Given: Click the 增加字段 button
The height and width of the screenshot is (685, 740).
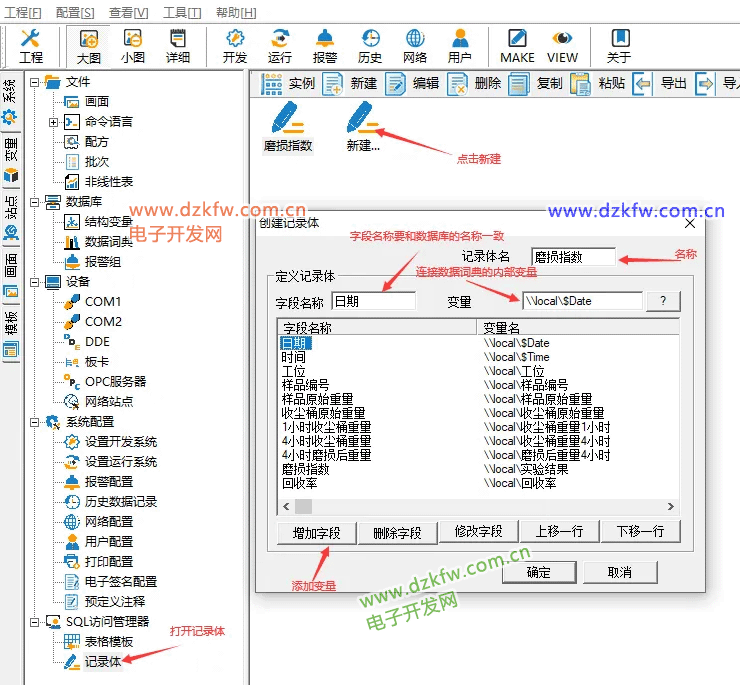Looking at the screenshot, I should click(x=316, y=532).
